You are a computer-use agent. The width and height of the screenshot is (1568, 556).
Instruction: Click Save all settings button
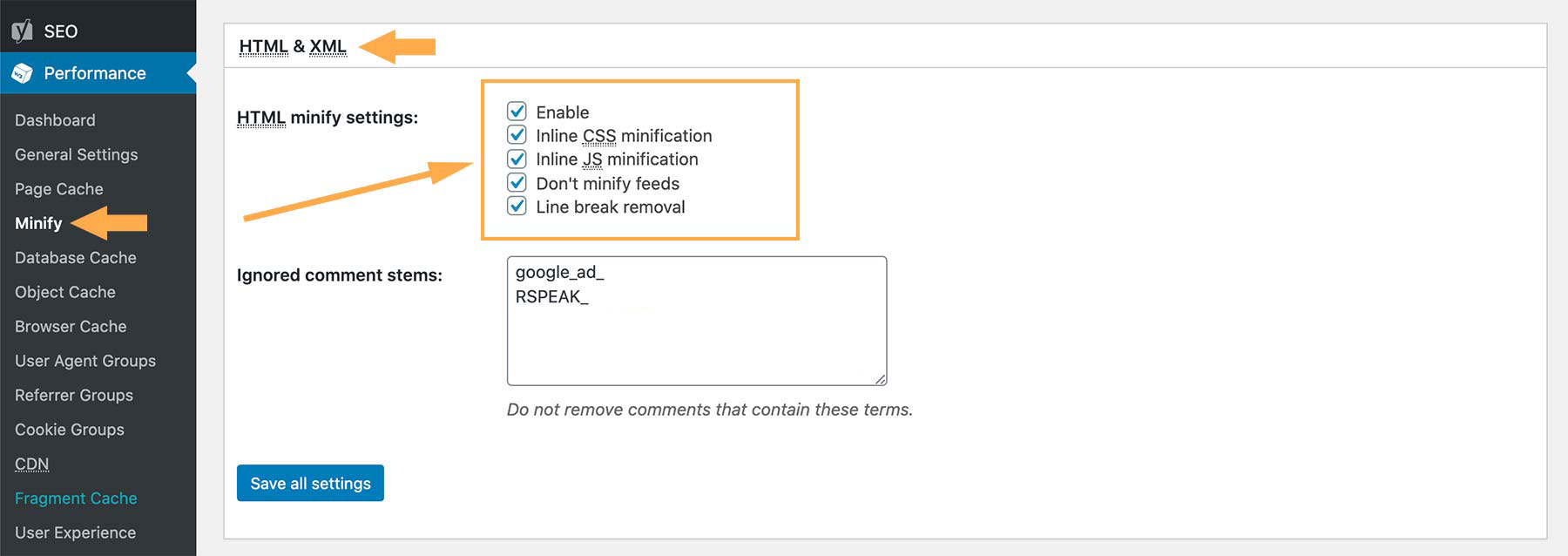coord(310,483)
